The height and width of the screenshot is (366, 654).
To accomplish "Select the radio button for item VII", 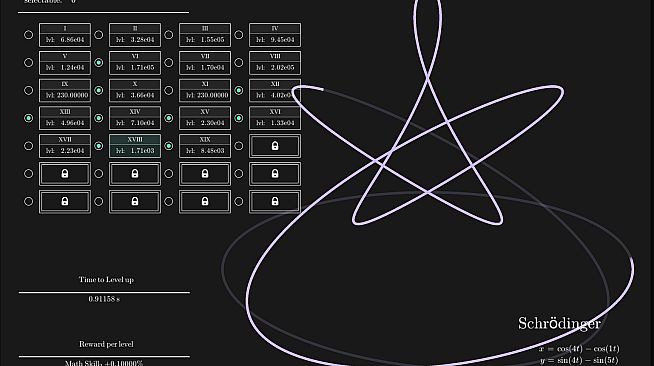I will pyautogui.click(x=169, y=63).
